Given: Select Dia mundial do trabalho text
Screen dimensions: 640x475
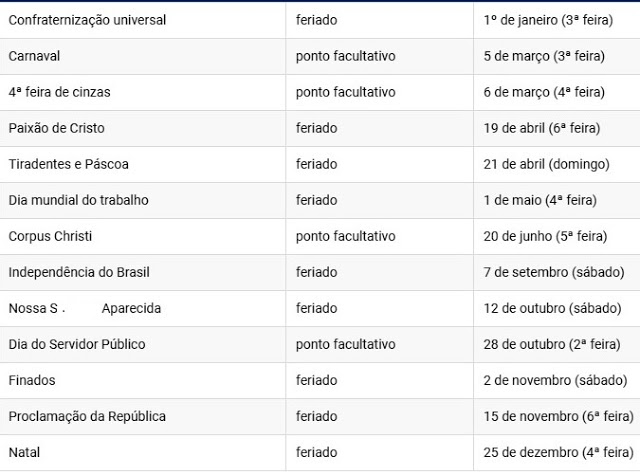Looking at the screenshot, I should point(78,200).
